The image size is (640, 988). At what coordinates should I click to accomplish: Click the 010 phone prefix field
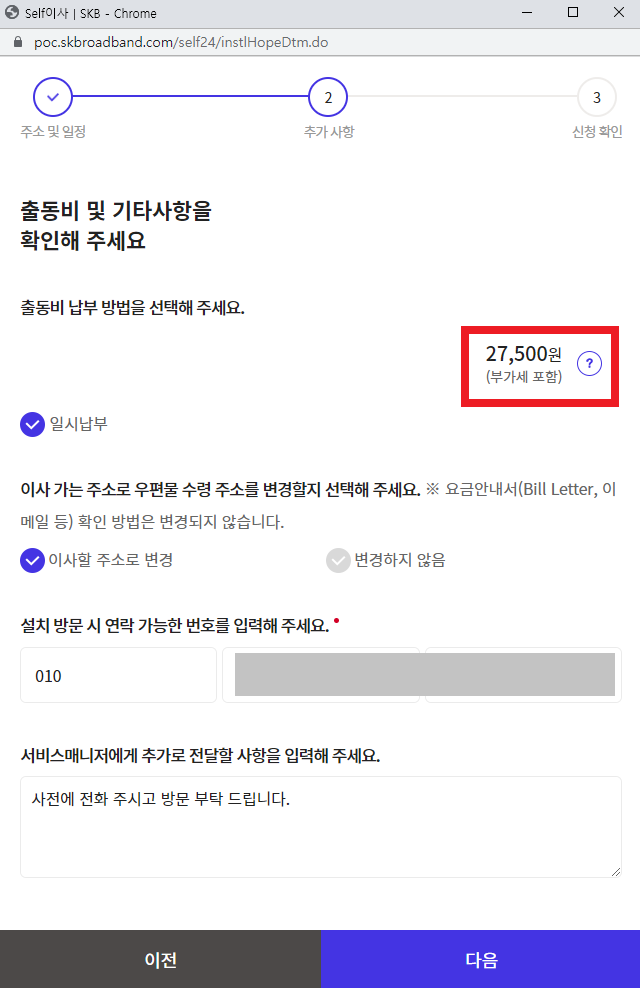[x=118, y=675]
